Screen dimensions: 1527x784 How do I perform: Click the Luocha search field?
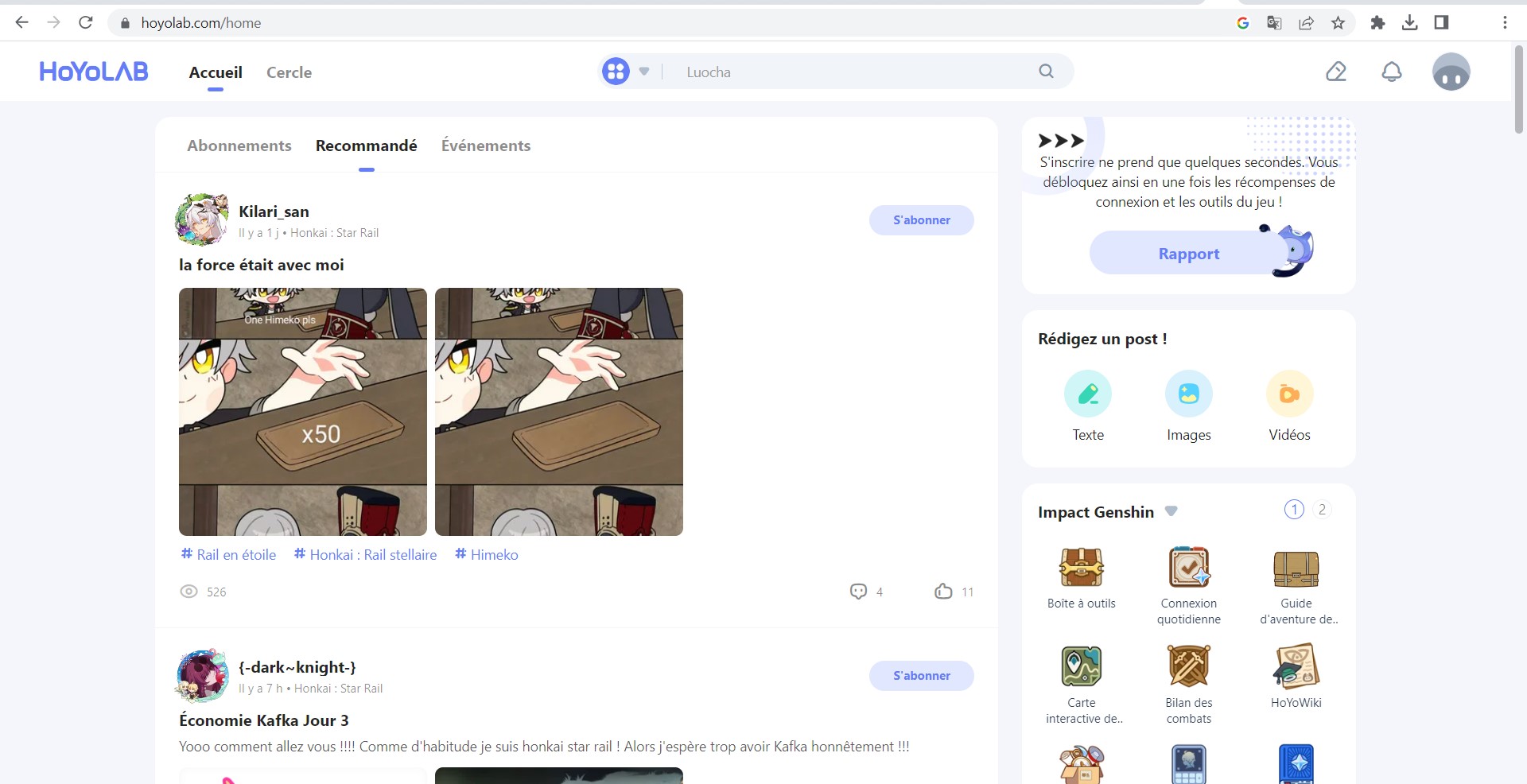851,72
